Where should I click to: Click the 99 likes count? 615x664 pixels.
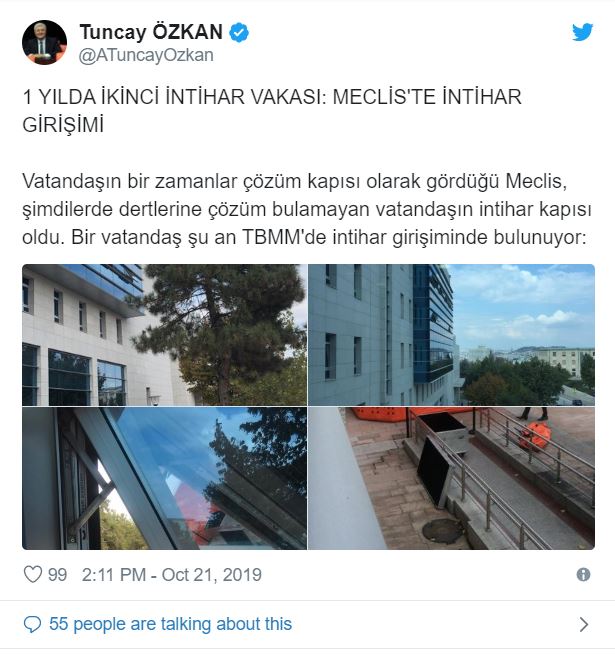(x=57, y=575)
